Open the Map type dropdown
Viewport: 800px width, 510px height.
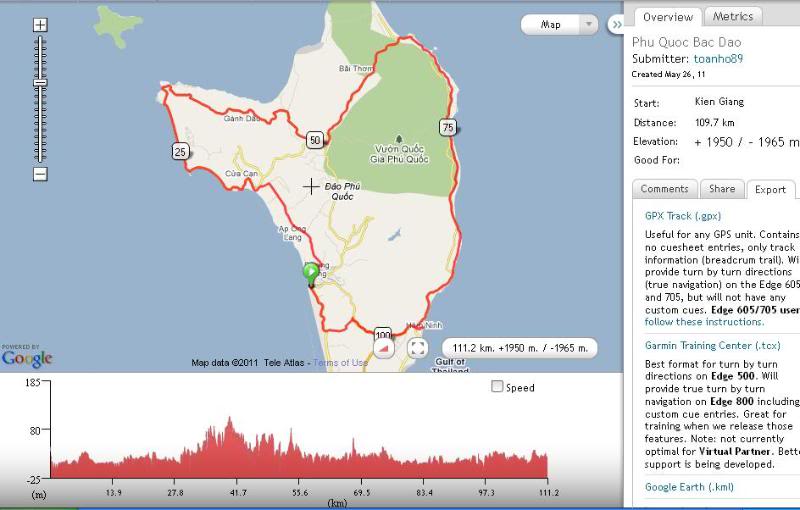559,24
